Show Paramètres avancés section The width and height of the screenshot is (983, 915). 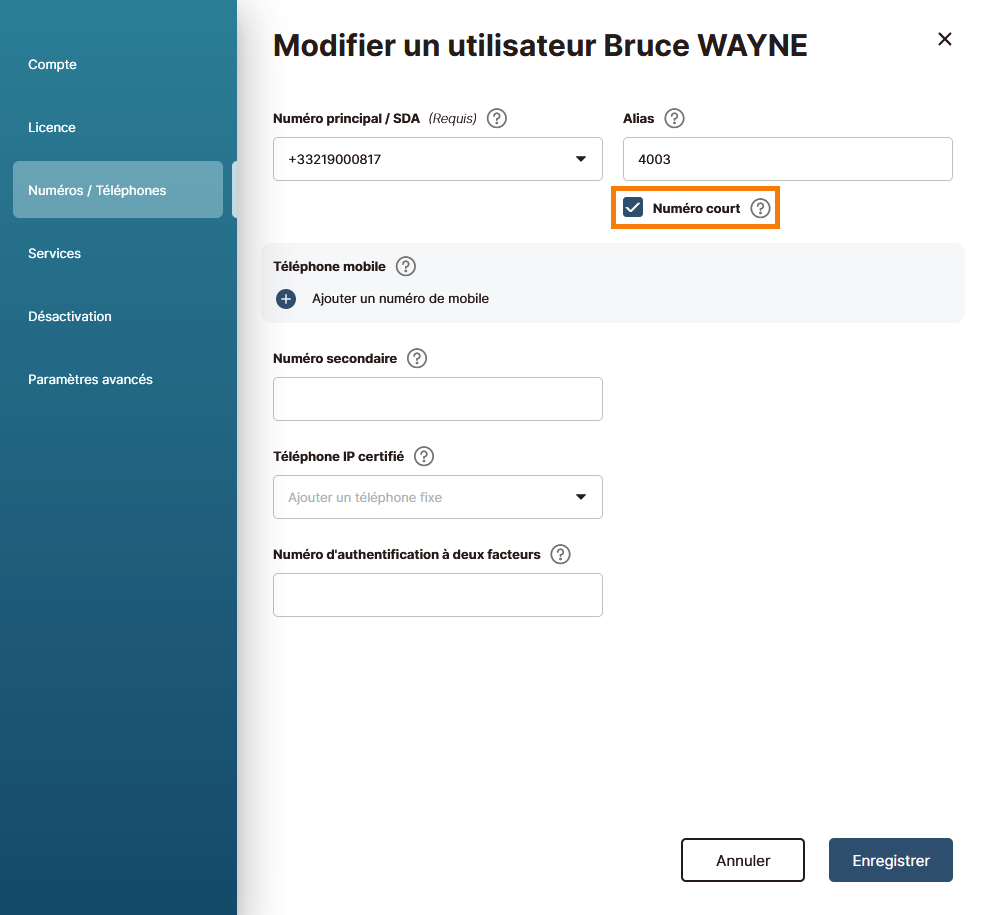coord(90,379)
